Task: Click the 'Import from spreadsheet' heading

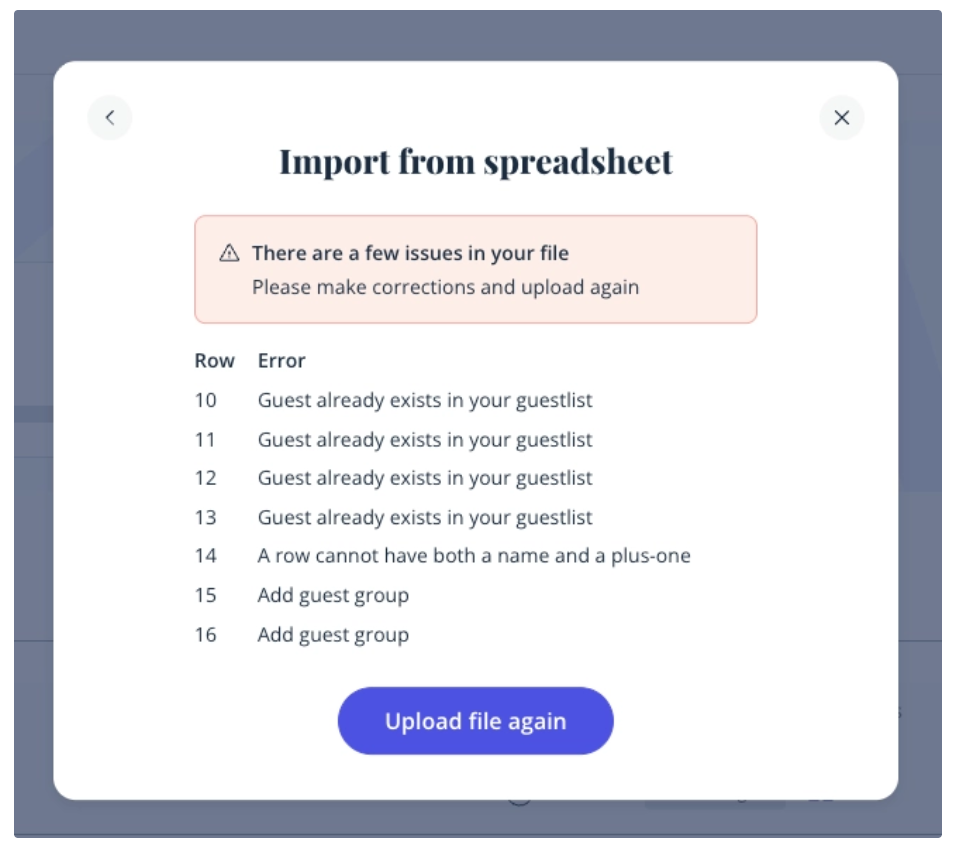Action: coord(476,162)
